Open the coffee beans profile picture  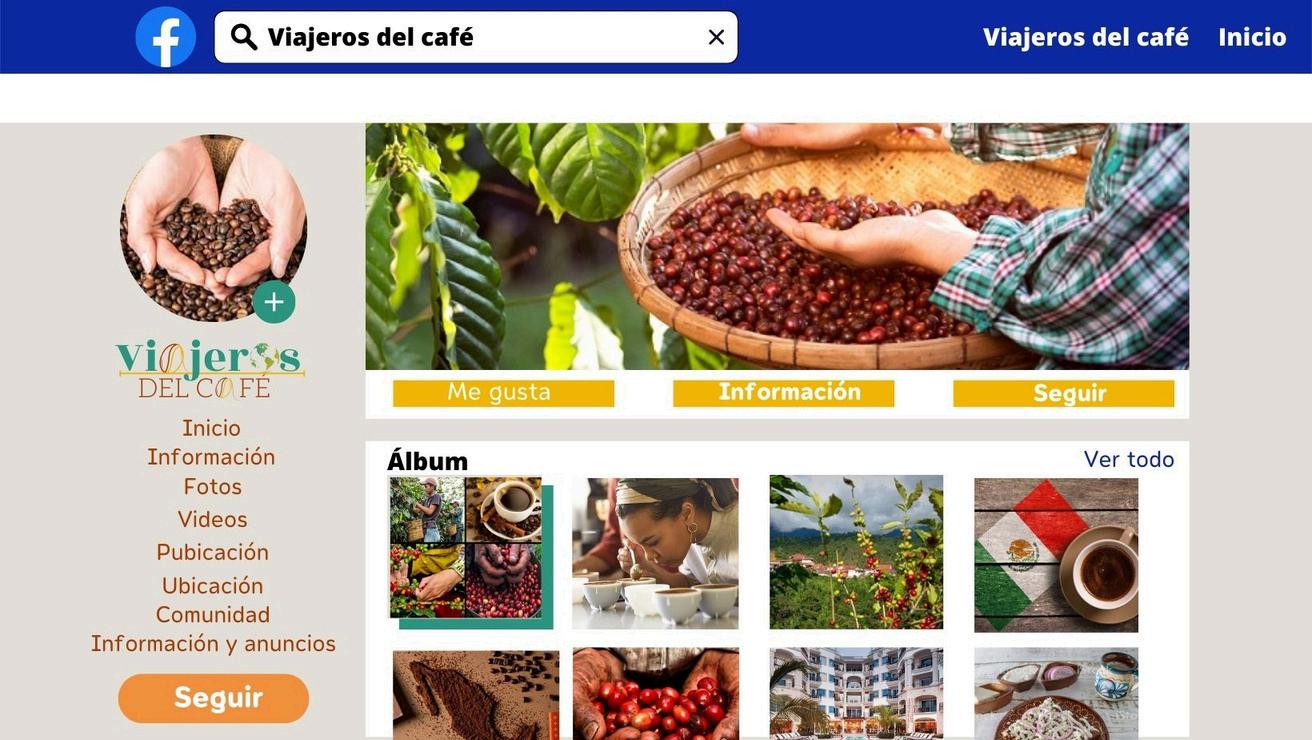tap(213, 228)
